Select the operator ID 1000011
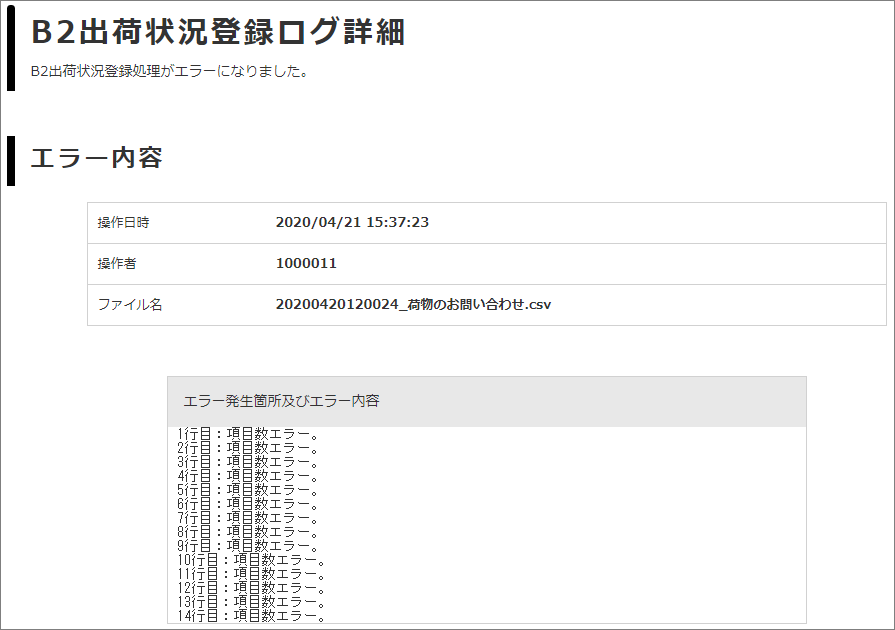 (306, 264)
